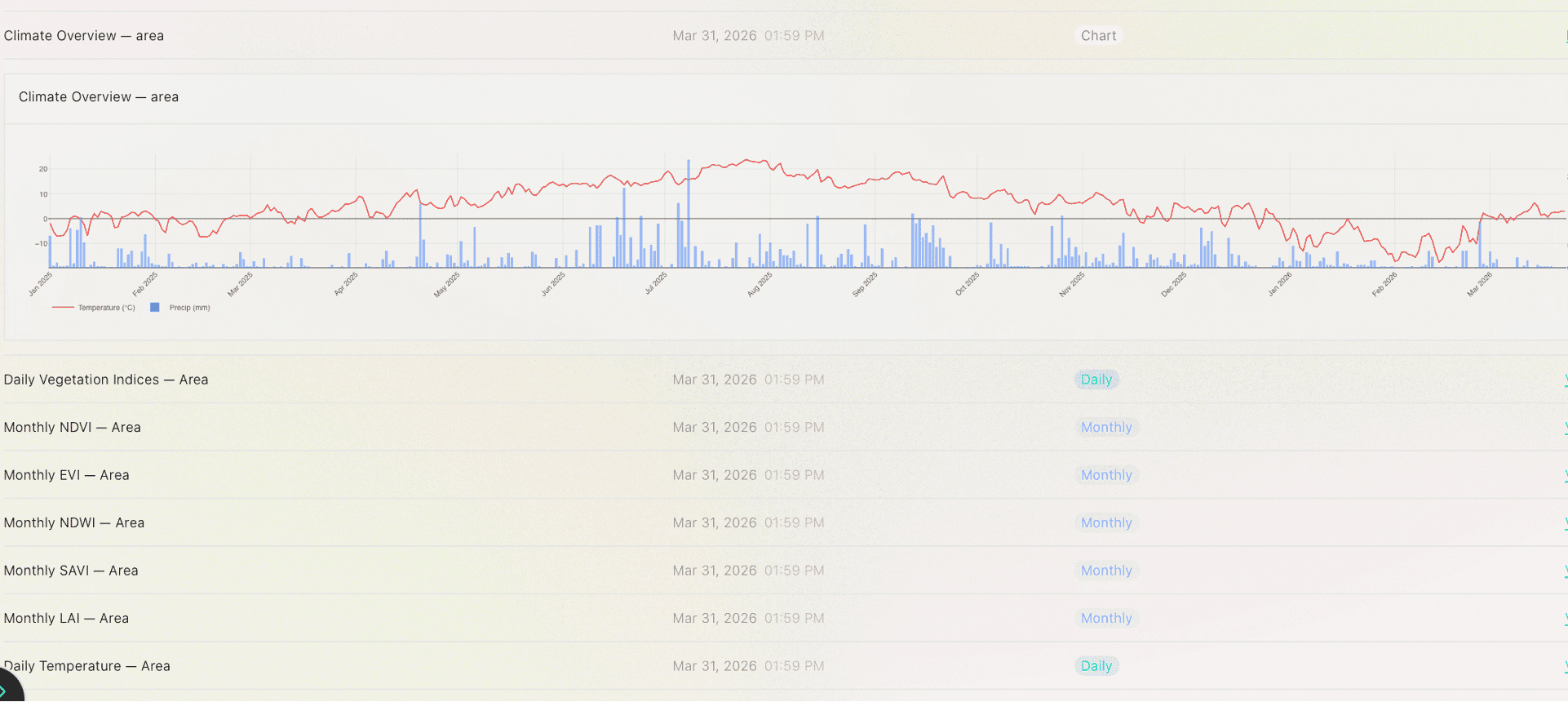Open the Monthly EVI — Area entry
Image resolution: width=1568 pixels, height=702 pixels.
point(67,475)
